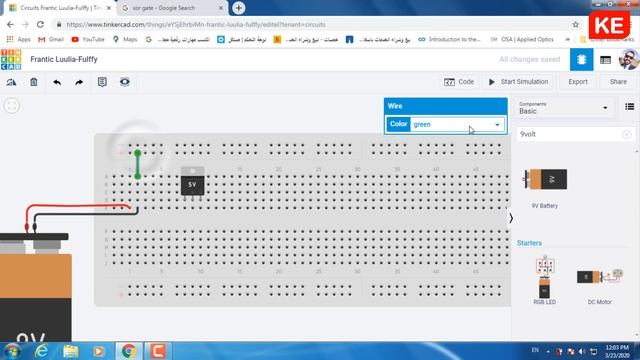Close the xor gate Google tab
The width and height of the screenshot is (640, 360).
(x=221, y=8)
